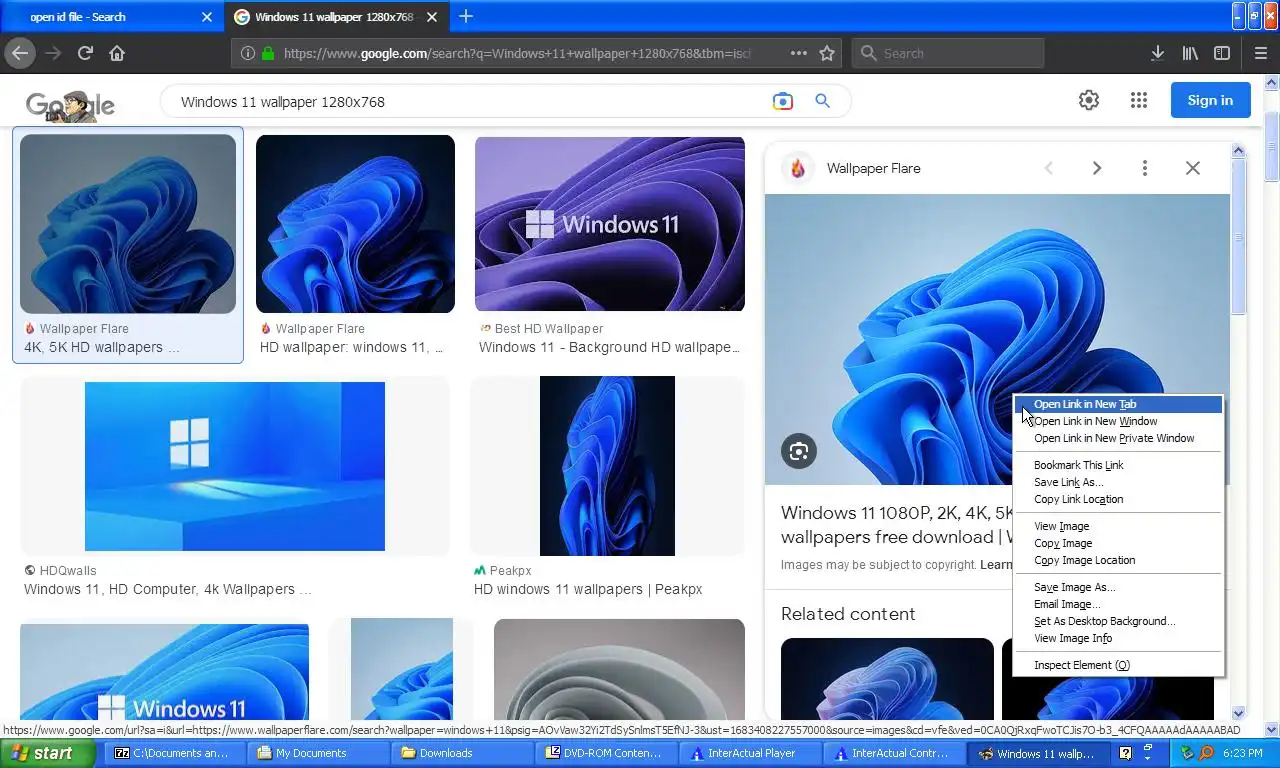
Task: Close the 'open id file - Search' tab
Action: click(207, 17)
